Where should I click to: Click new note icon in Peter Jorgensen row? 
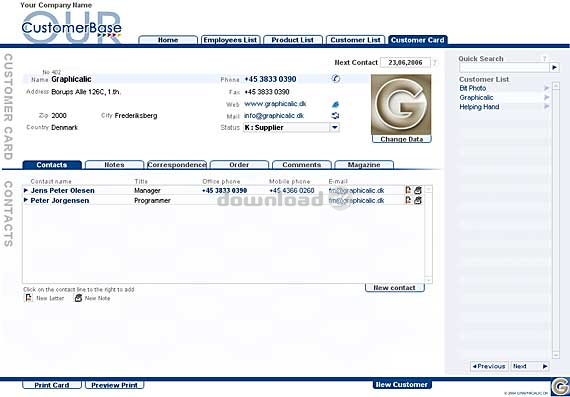click(418, 200)
